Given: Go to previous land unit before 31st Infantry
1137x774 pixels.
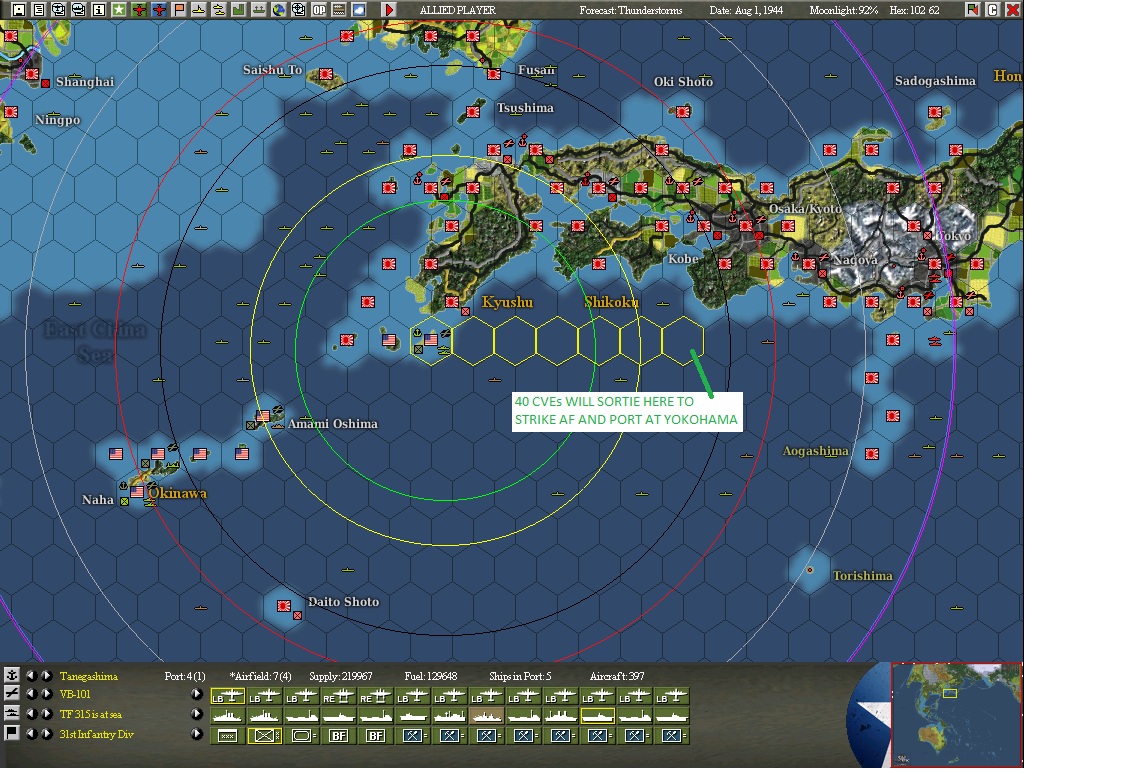Looking at the screenshot, I should click(x=31, y=733).
